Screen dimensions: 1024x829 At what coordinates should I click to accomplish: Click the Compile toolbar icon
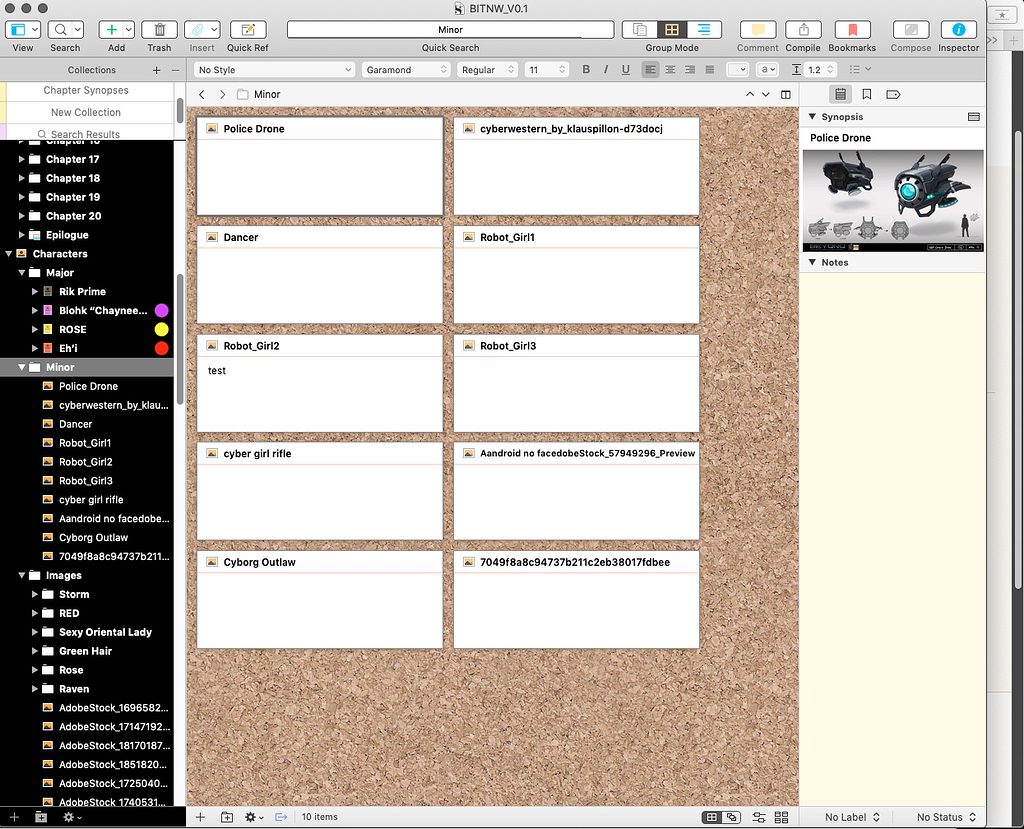tap(802, 30)
